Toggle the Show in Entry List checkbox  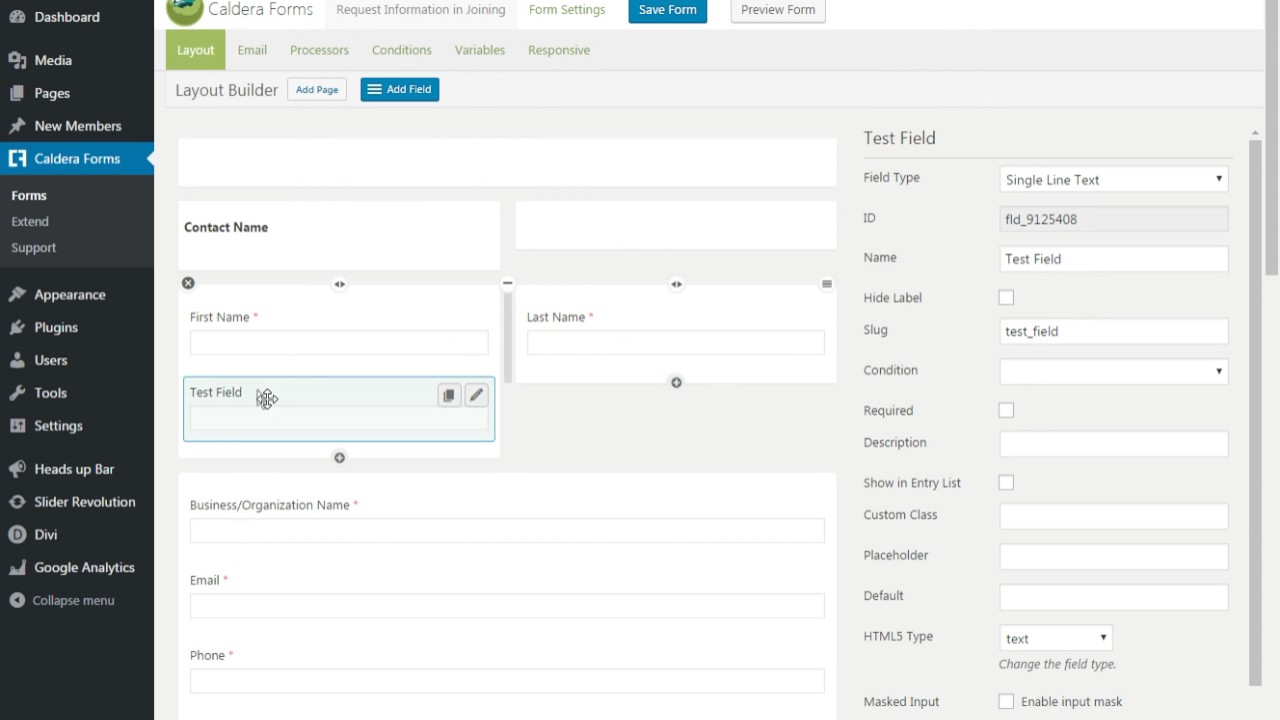(x=1006, y=482)
